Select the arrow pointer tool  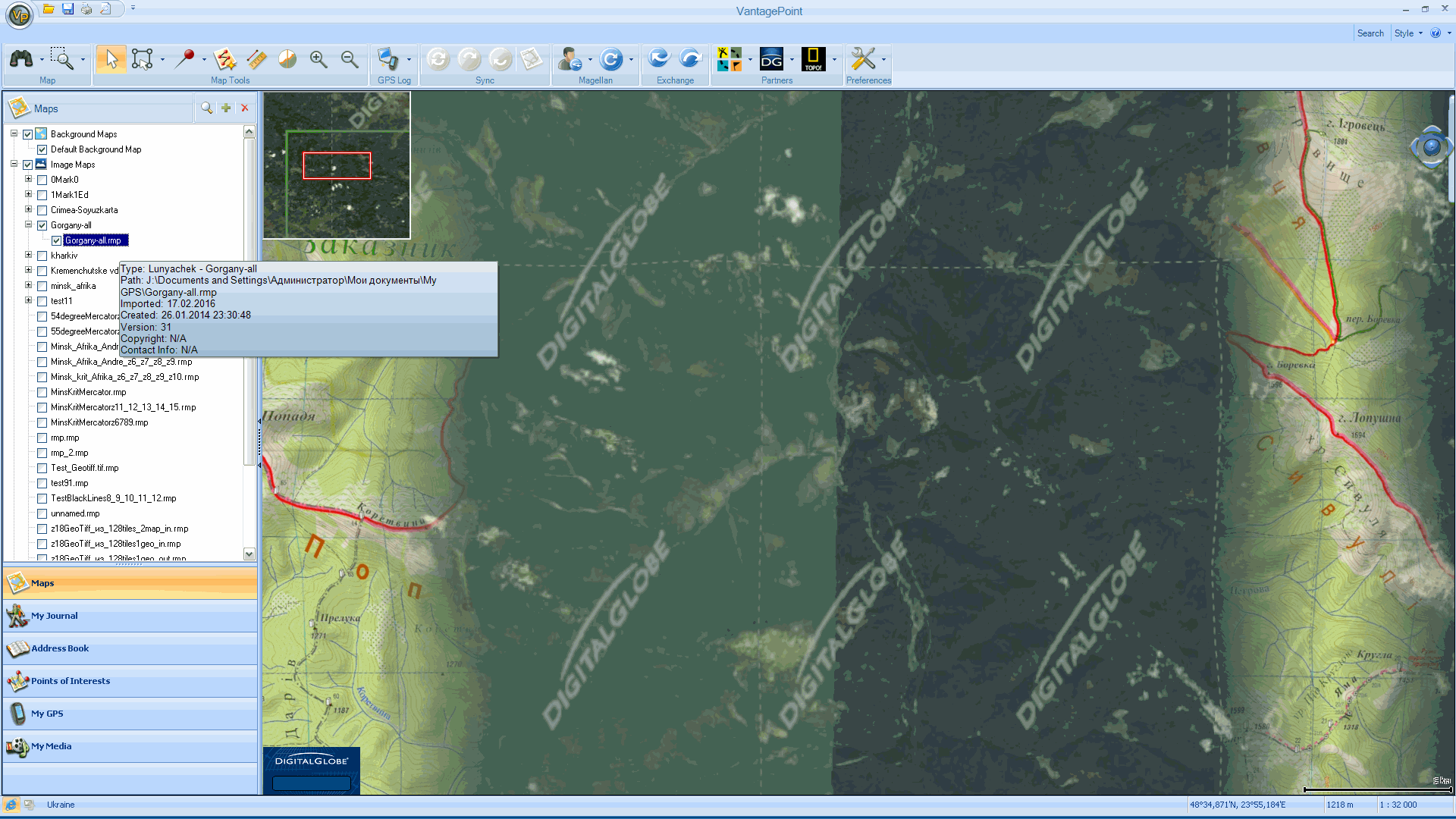pos(111,59)
